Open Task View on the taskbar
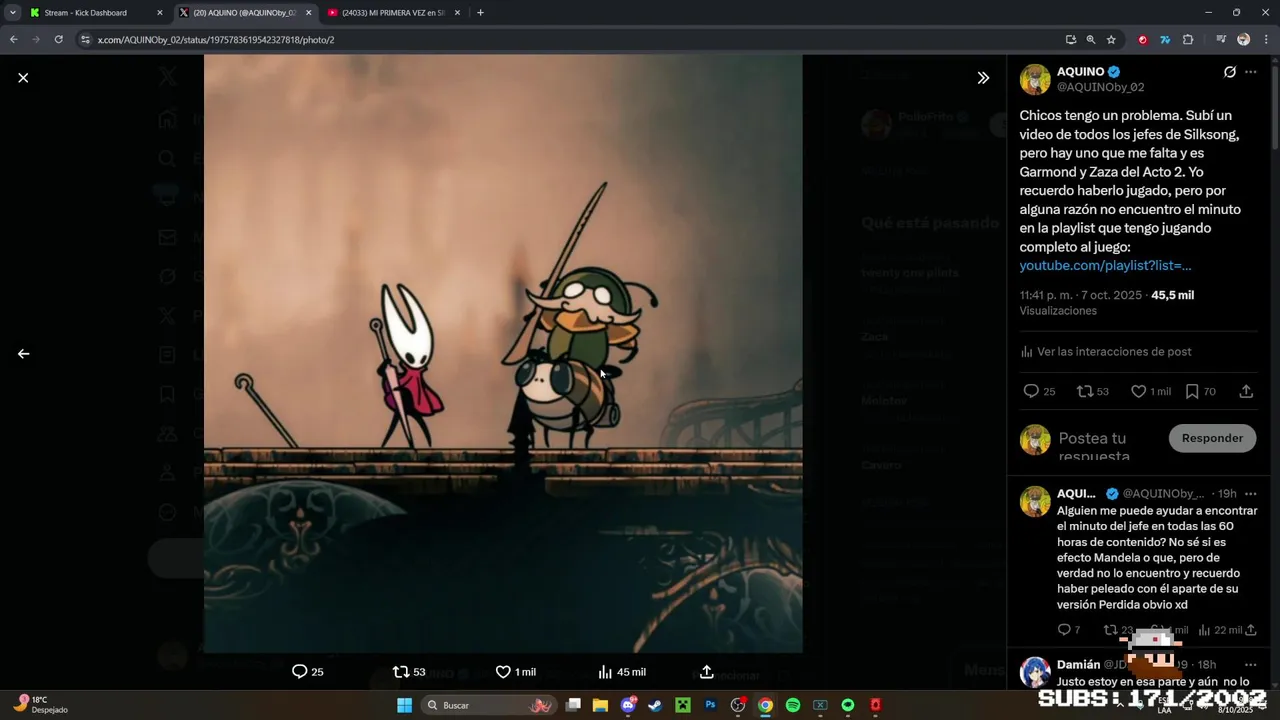 point(573,705)
